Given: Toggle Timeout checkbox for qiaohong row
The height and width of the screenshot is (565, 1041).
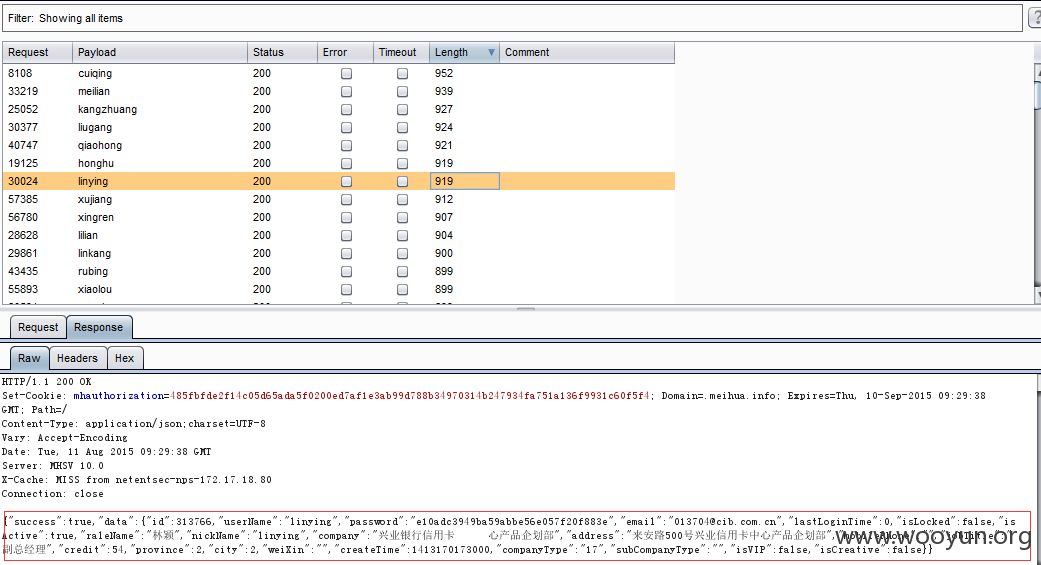Looking at the screenshot, I should [x=402, y=145].
